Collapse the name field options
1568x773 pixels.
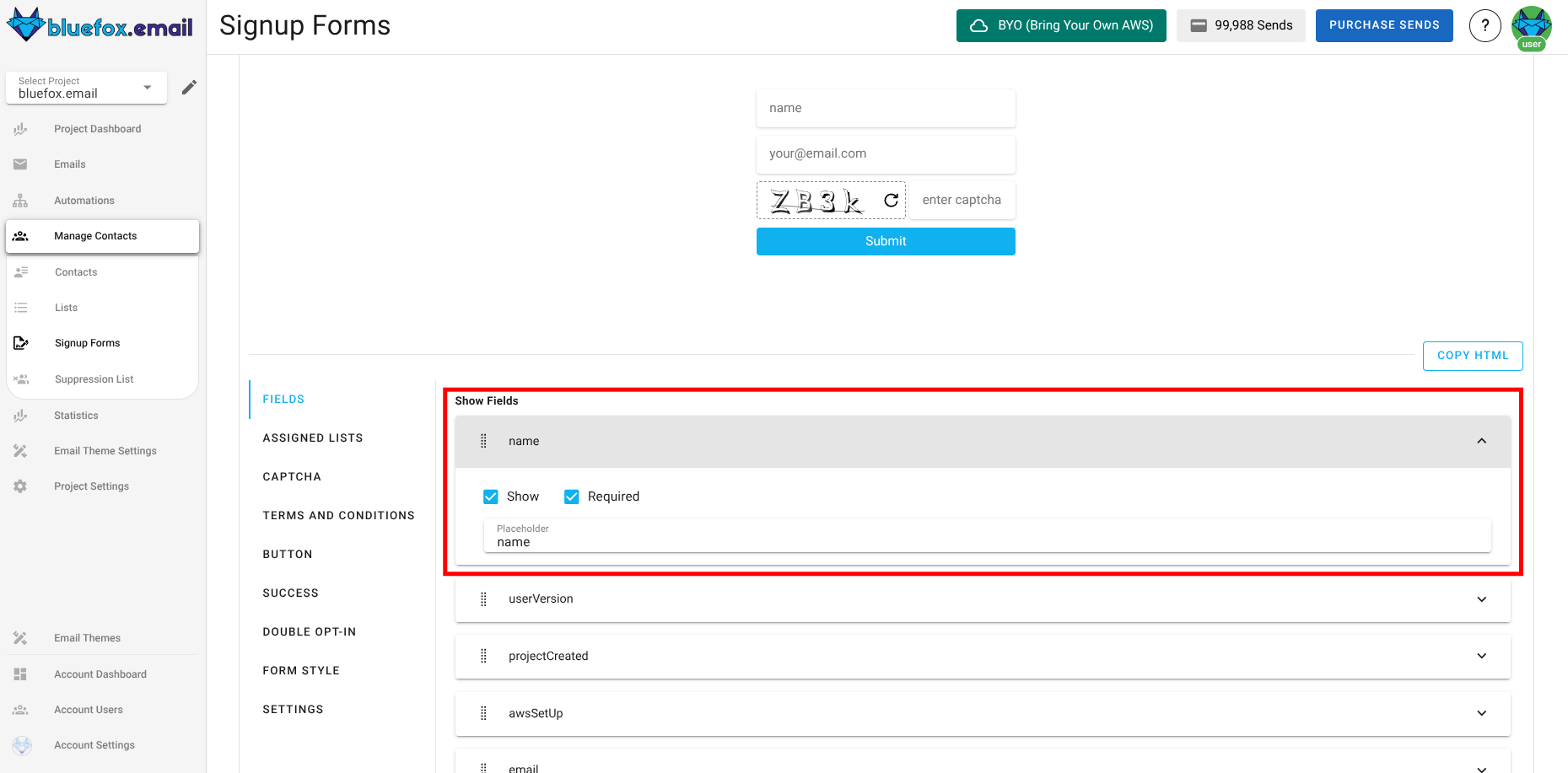coord(1481,441)
